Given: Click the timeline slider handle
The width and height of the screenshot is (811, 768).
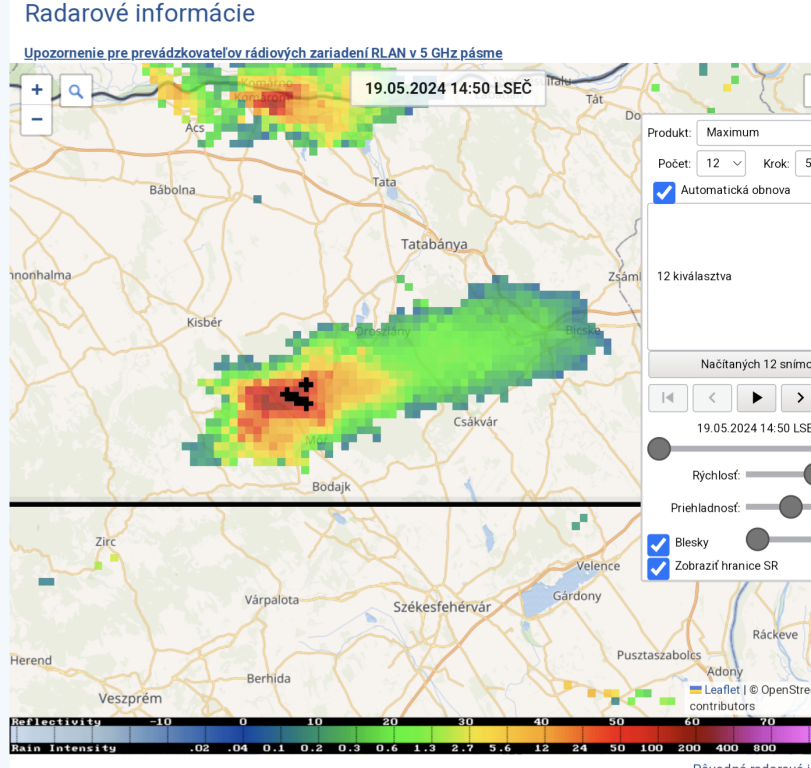Looking at the screenshot, I should click(659, 448).
